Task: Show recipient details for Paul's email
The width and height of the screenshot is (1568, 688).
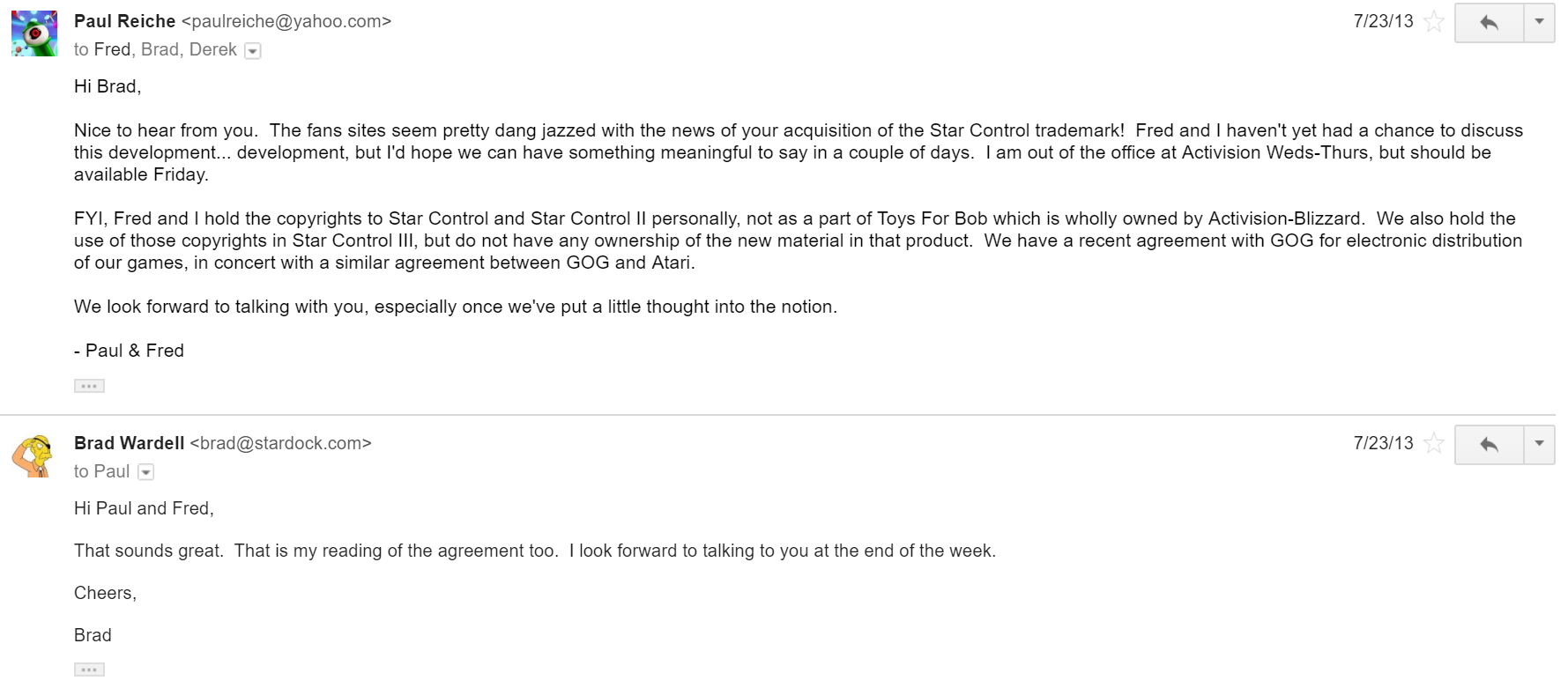Action: (x=253, y=51)
